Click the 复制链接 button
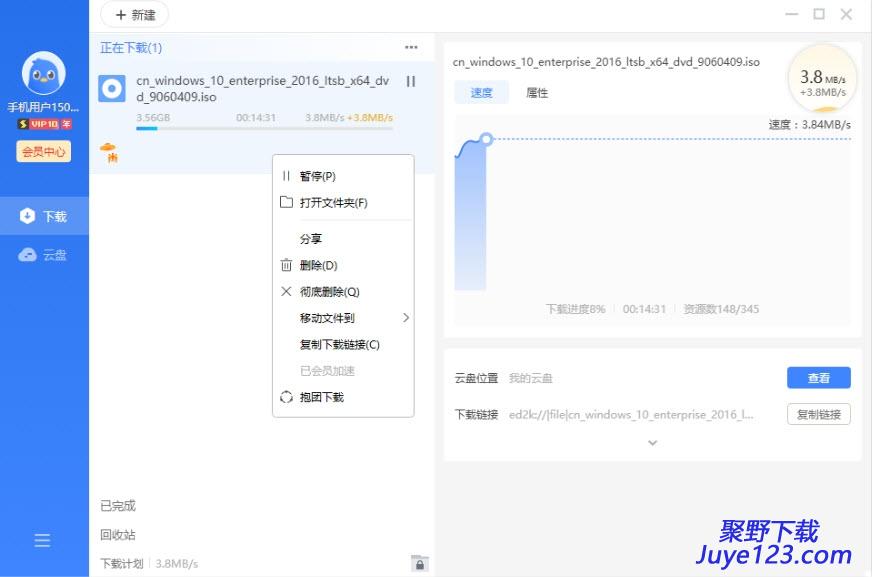Image resolution: width=872 pixels, height=577 pixels. (819, 415)
